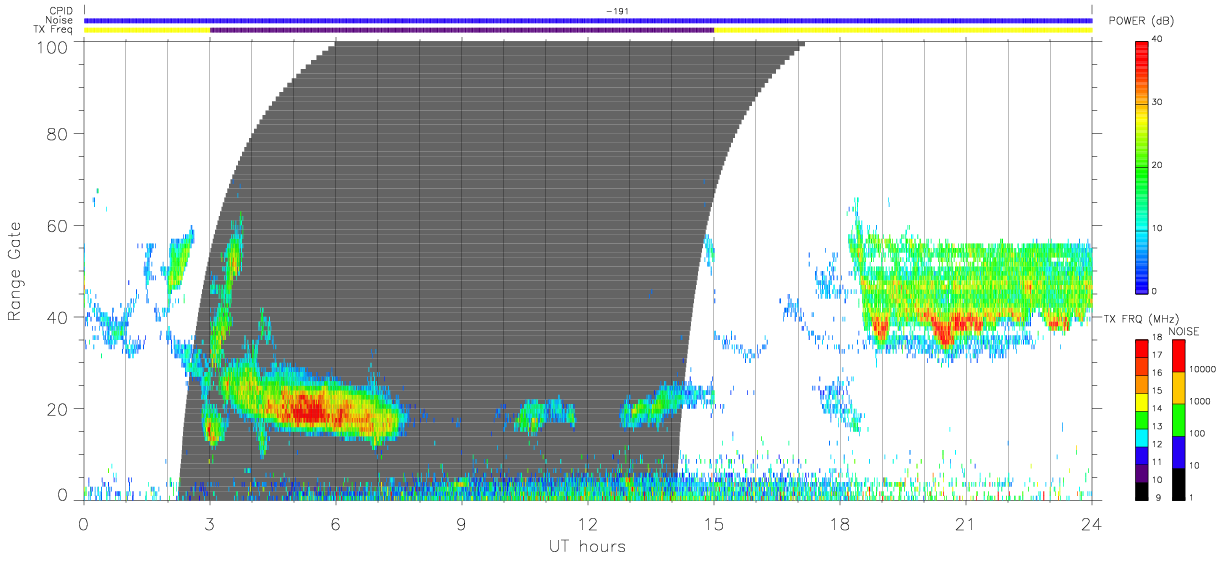
Task: Click the 1000 label on the NOISE legend
Action: point(1203,402)
